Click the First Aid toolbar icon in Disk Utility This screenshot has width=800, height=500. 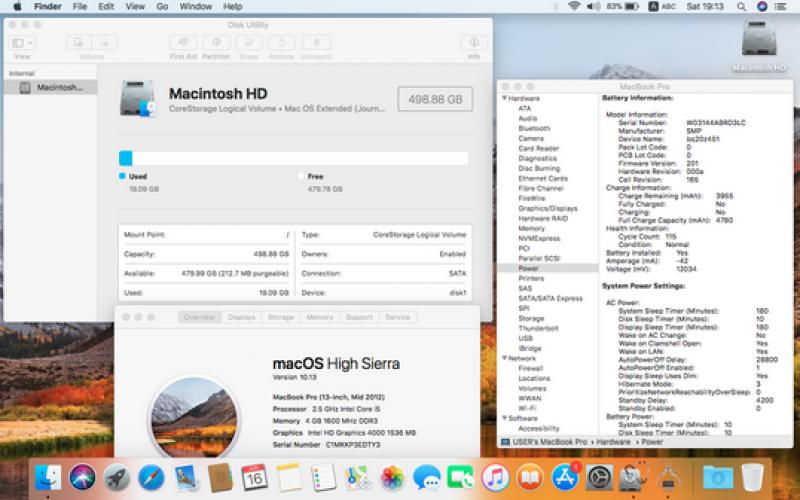183,43
